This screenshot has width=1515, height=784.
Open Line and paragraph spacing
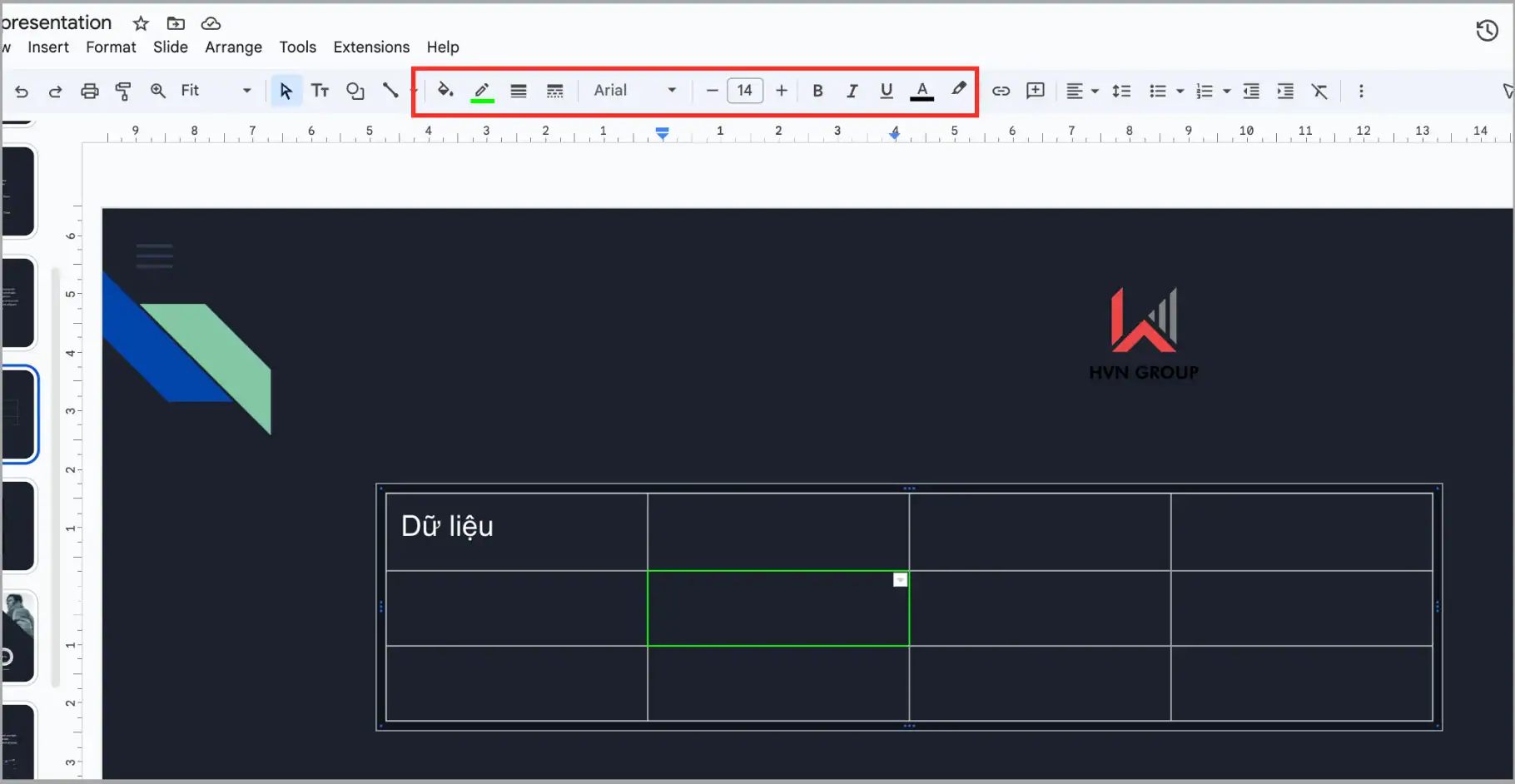pyautogui.click(x=1121, y=91)
